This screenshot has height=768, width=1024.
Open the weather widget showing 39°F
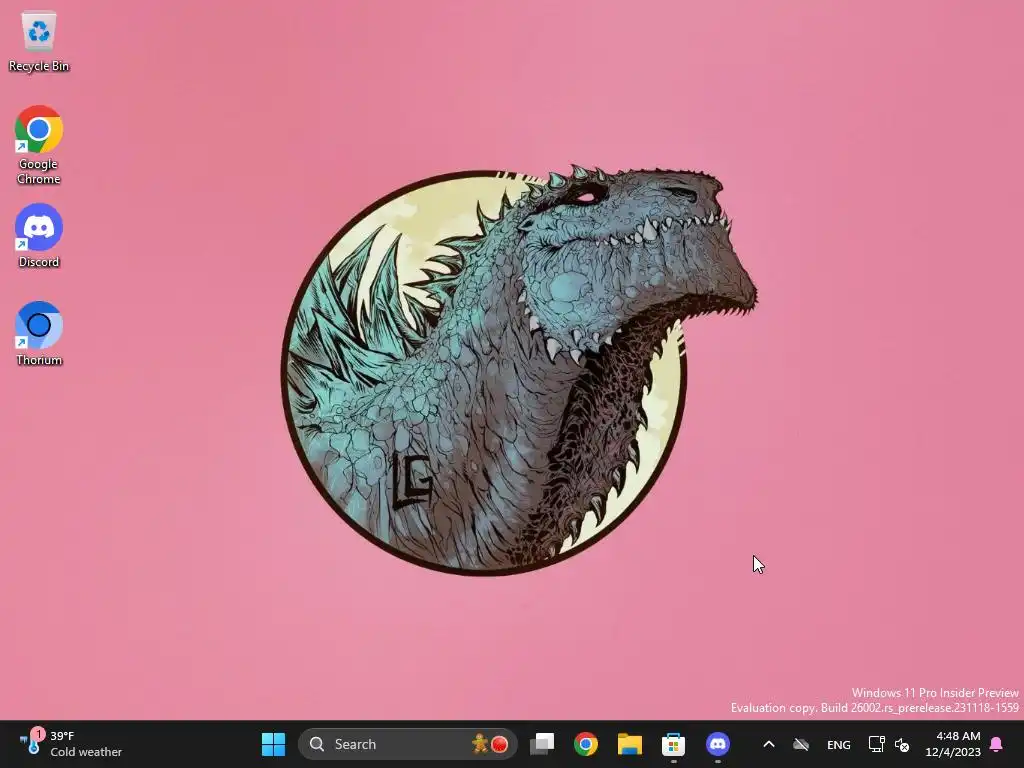coord(70,744)
